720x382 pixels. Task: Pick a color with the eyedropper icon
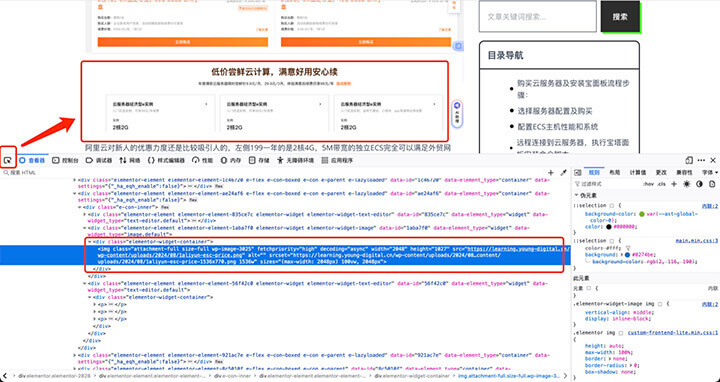(563, 173)
